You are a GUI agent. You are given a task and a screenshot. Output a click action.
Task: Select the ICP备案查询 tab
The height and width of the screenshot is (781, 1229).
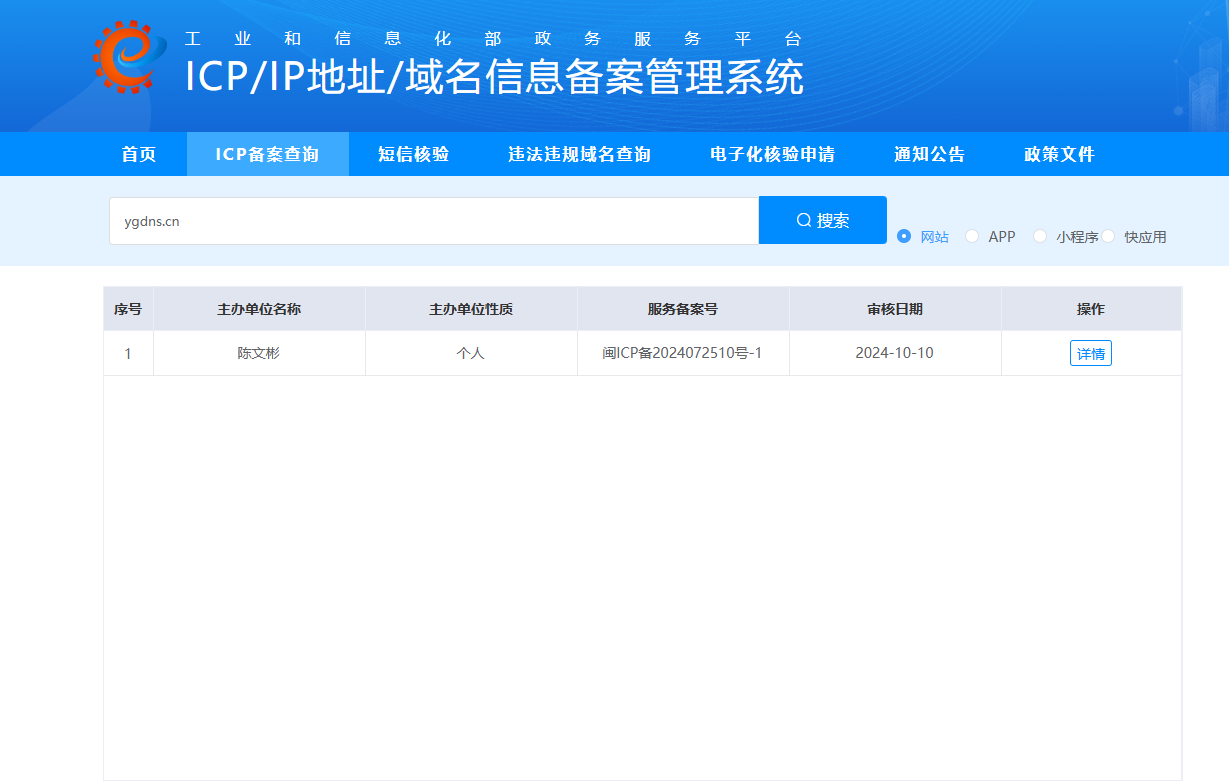point(267,154)
